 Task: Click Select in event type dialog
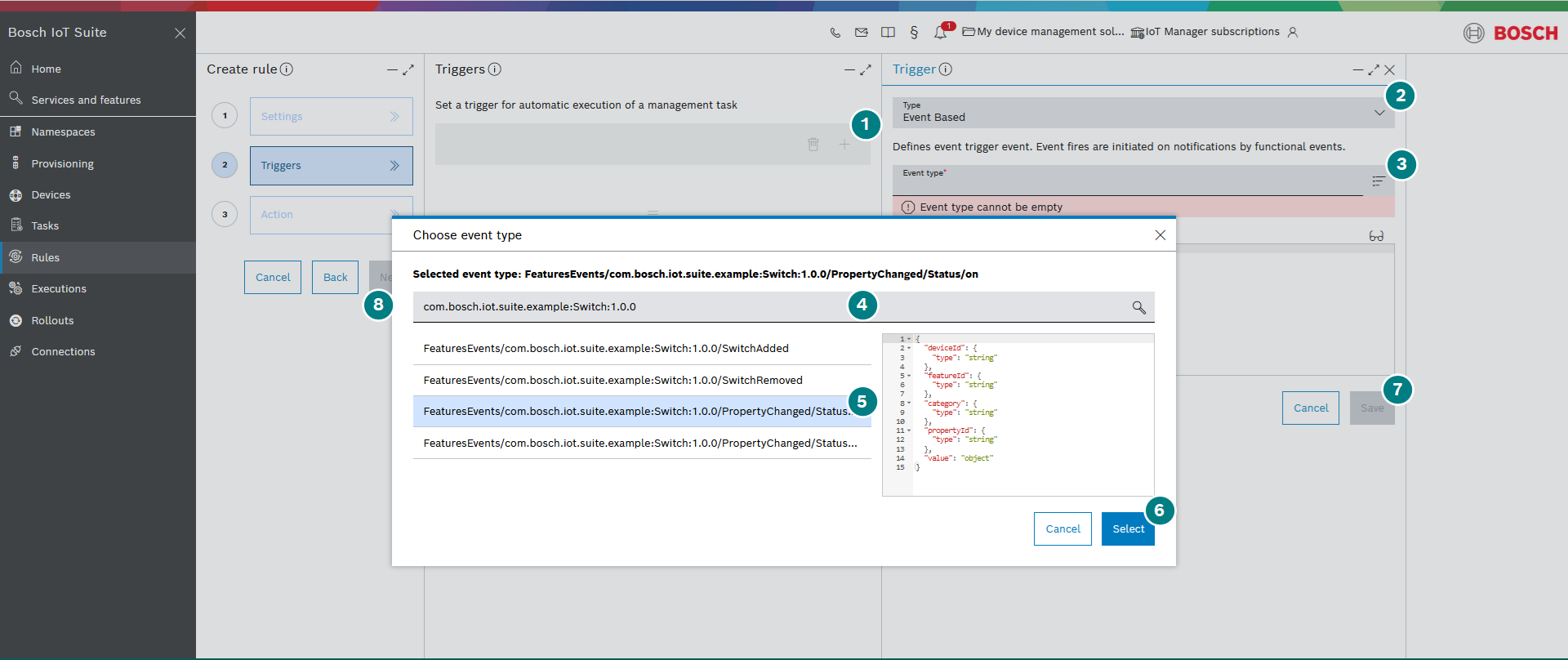click(x=1128, y=529)
